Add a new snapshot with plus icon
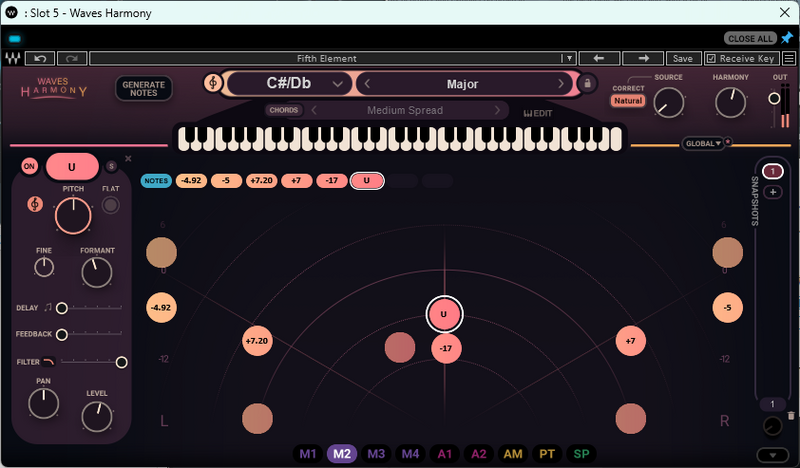This screenshot has width=800, height=468. [x=773, y=192]
